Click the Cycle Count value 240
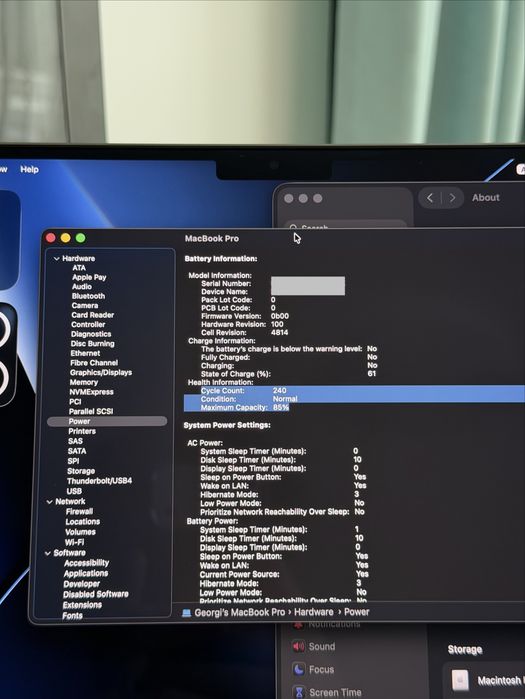Image resolution: width=525 pixels, height=699 pixels. (x=279, y=391)
